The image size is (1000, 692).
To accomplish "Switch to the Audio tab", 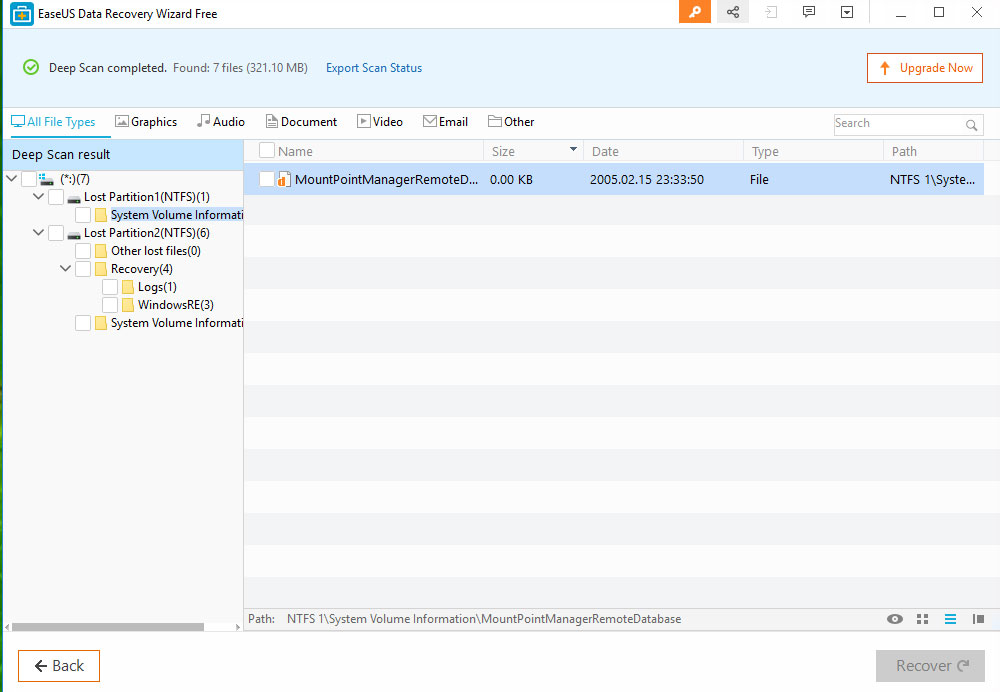I will click(x=221, y=122).
